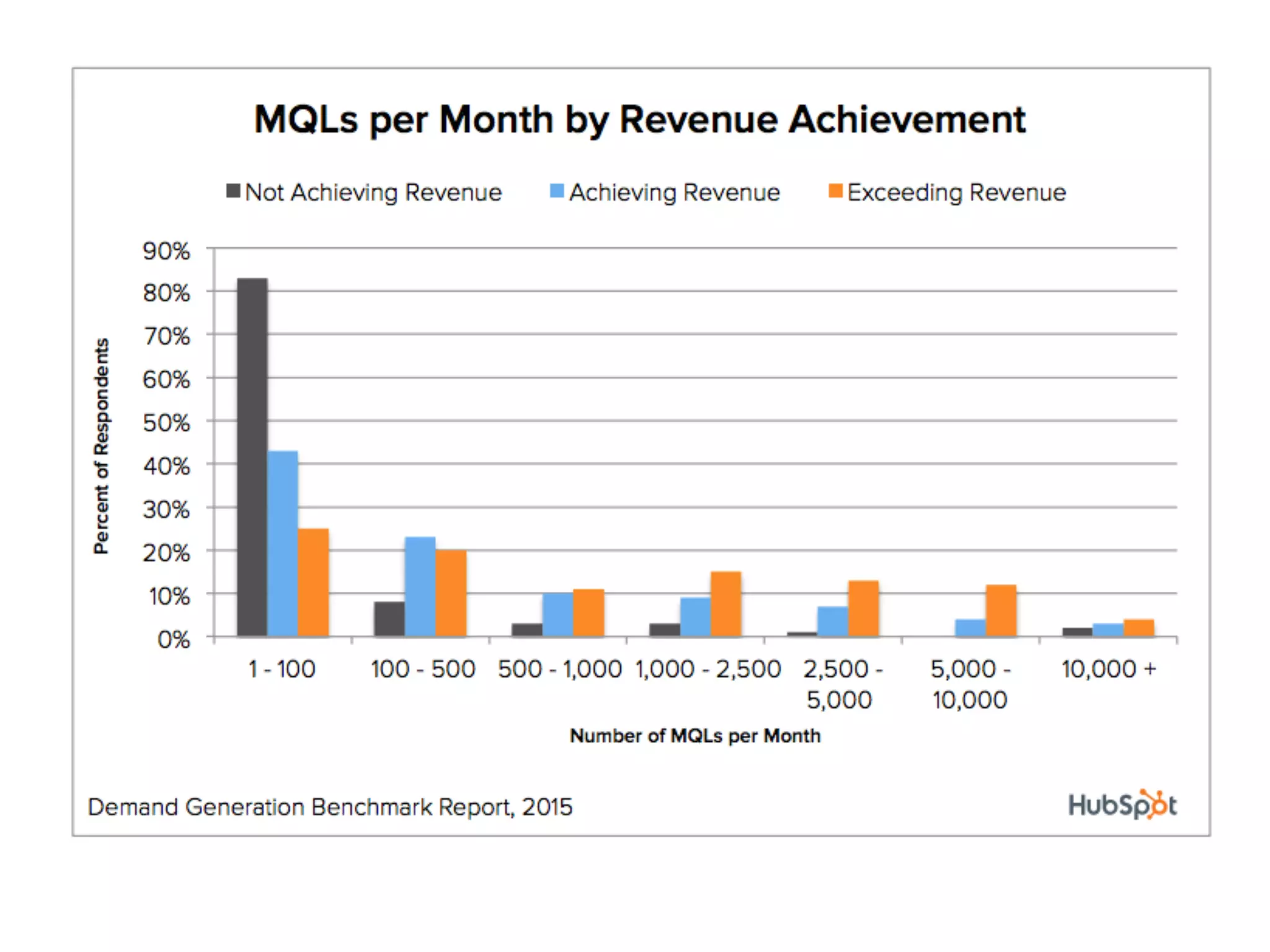Click the 90% y-axis label
The image size is (1270, 952).
point(166,251)
